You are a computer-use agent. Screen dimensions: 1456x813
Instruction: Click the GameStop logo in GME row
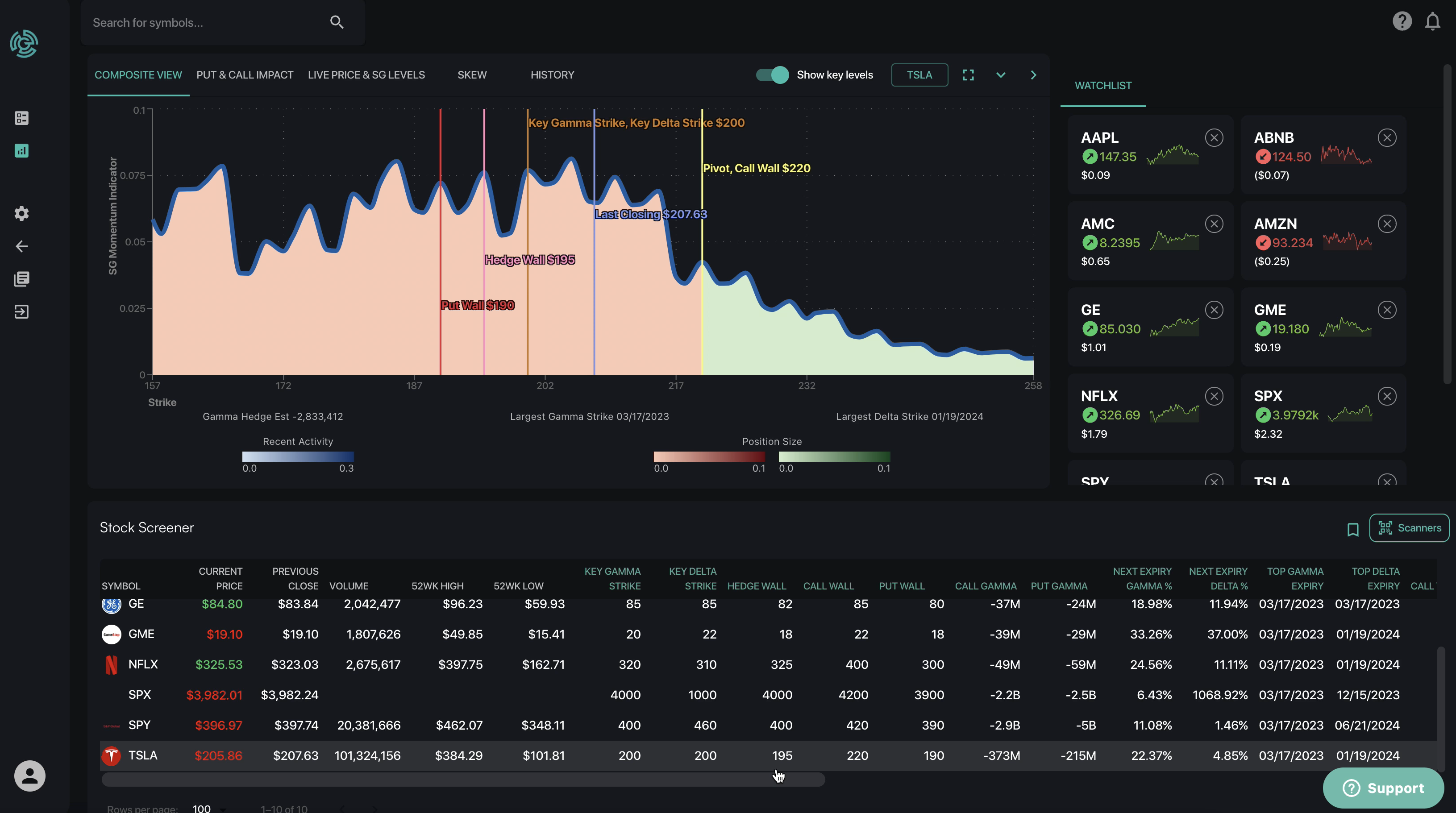point(111,634)
